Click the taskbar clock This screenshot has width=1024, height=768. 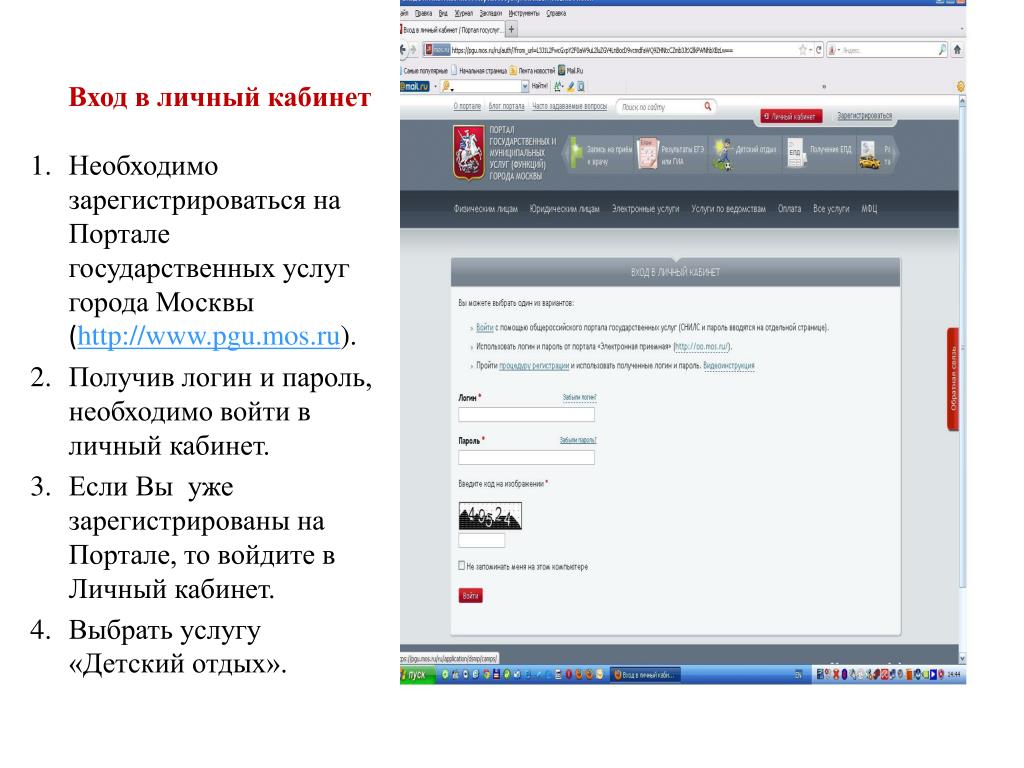(954, 675)
